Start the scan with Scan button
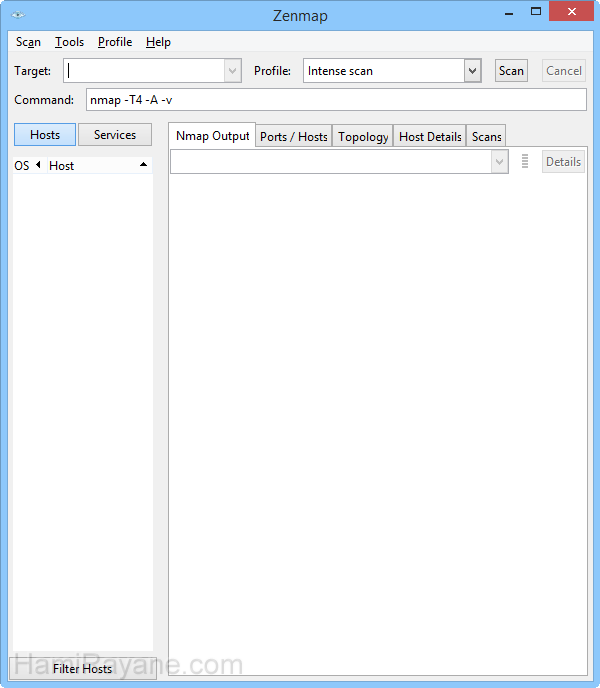This screenshot has height=688, width=600. tap(511, 71)
